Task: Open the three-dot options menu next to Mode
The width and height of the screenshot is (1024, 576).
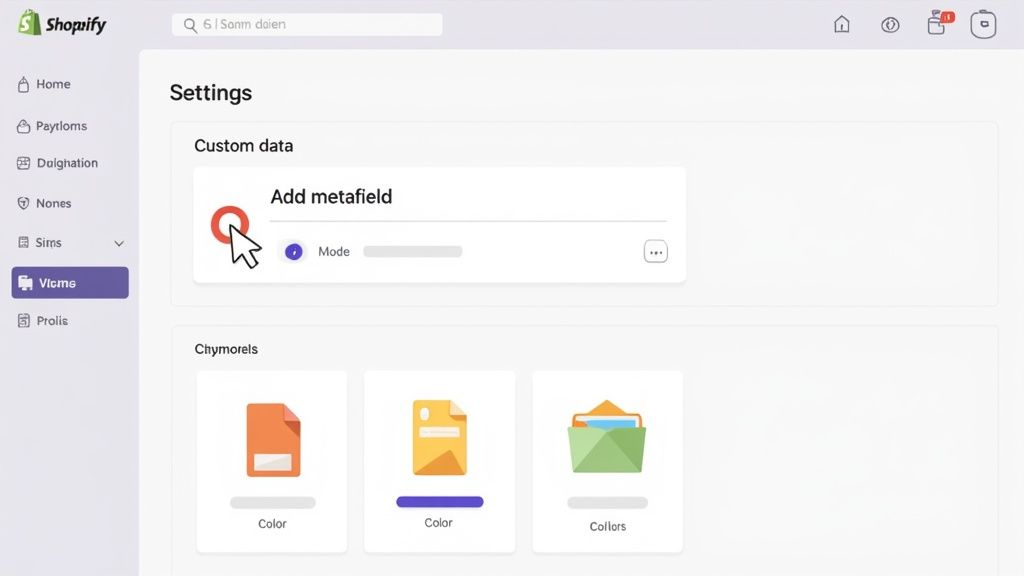Action: point(656,251)
